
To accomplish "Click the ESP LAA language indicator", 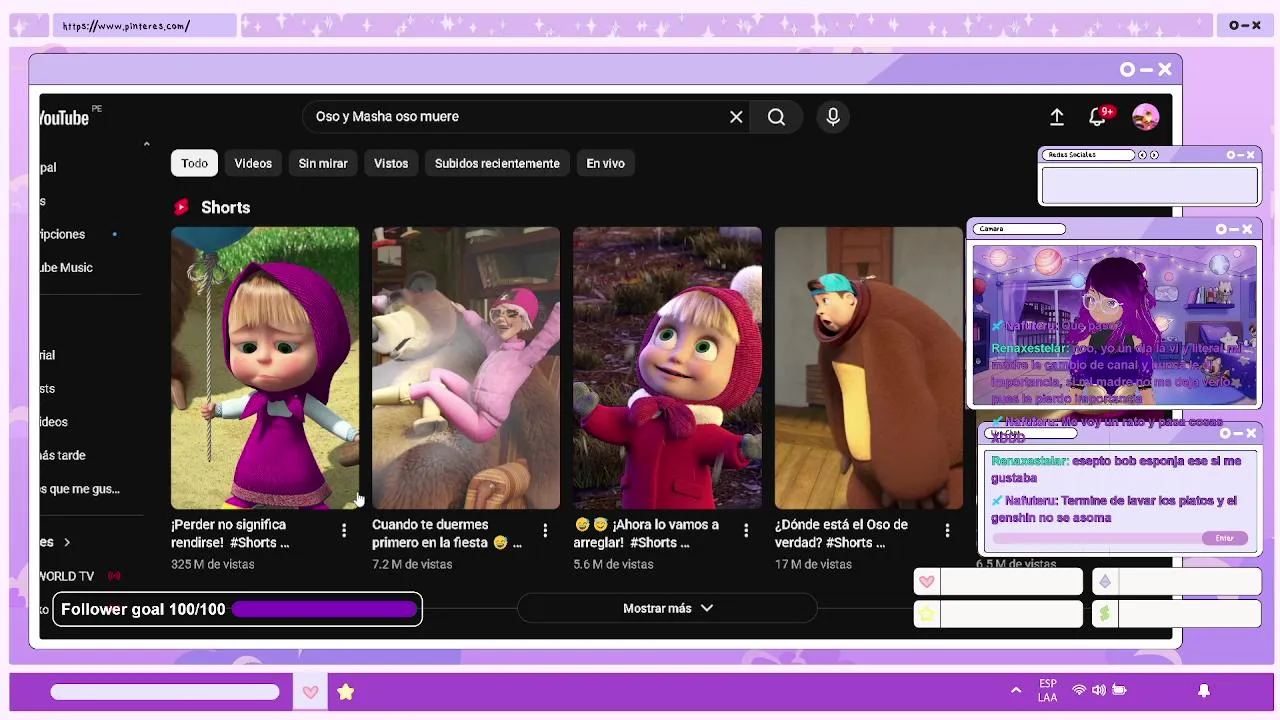I will [1048, 691].
